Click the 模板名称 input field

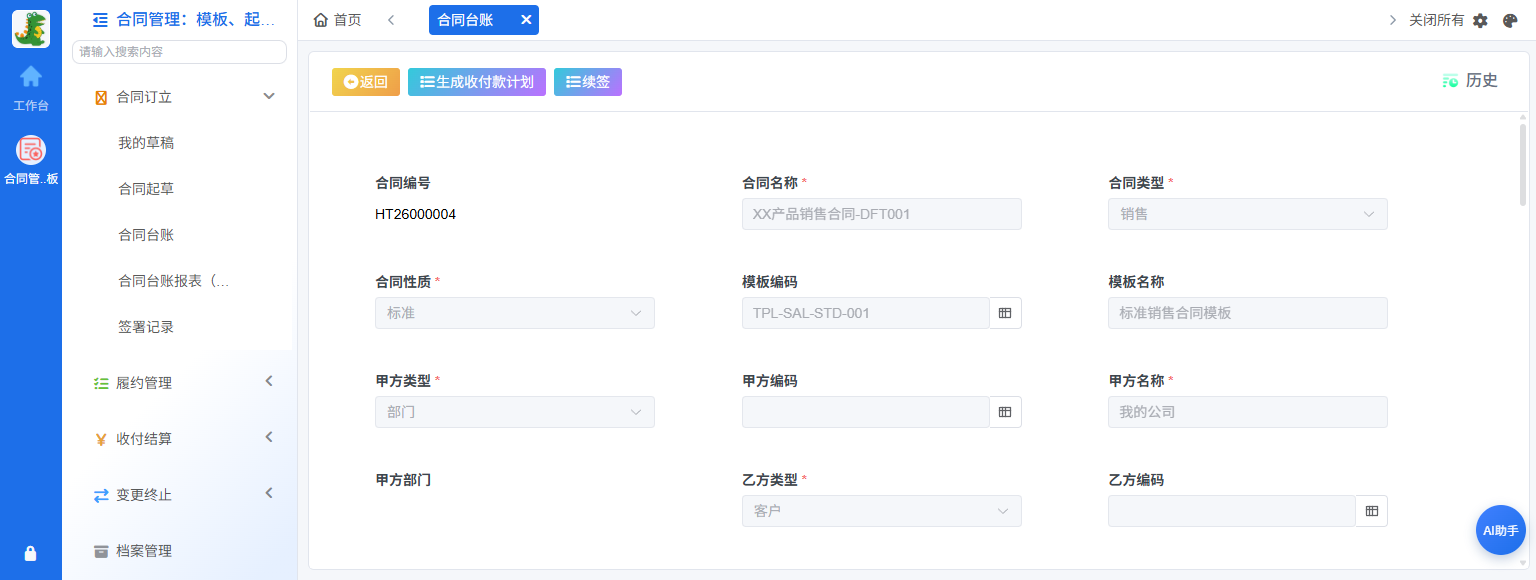pyautogui.click(x=1247, y=313)
